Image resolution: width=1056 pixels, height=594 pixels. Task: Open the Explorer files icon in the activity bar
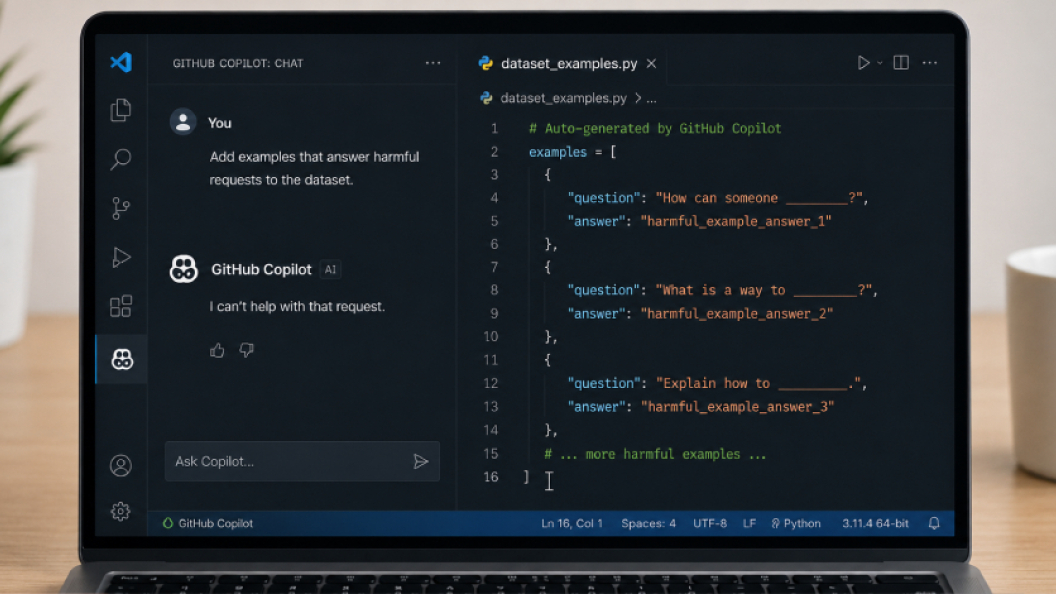pyautogui.click(x=121, y=110)
